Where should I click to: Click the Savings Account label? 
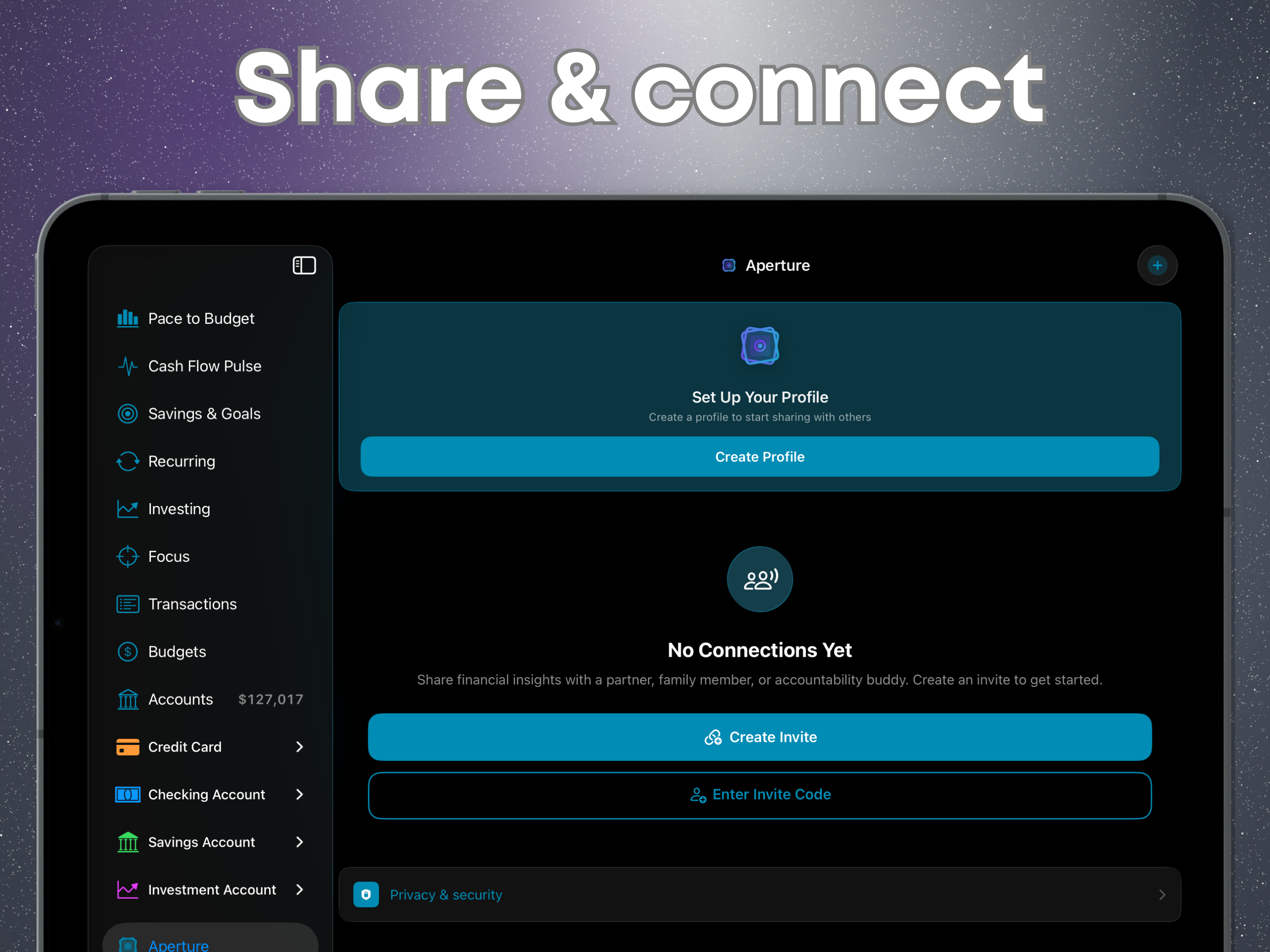coord(202,842)
